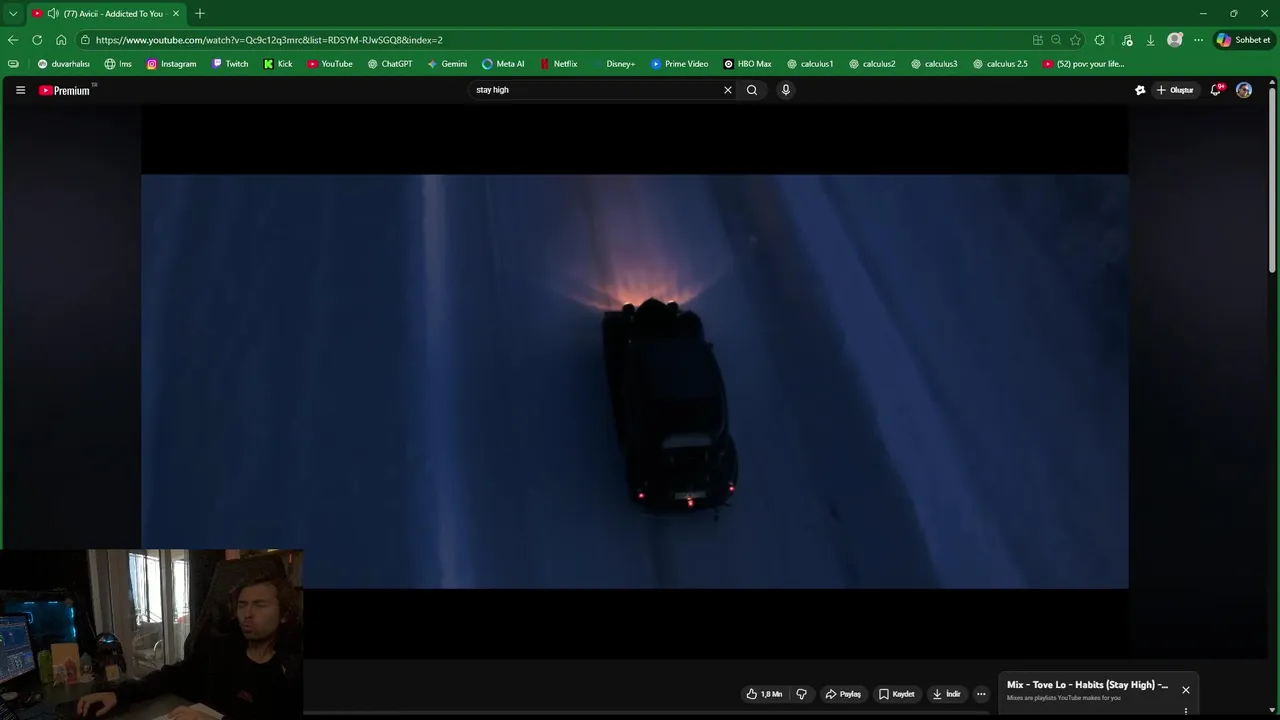This screenshot has height=720, width=1280.
Task: Mute the tab via speaker icon
Action: 53,14
